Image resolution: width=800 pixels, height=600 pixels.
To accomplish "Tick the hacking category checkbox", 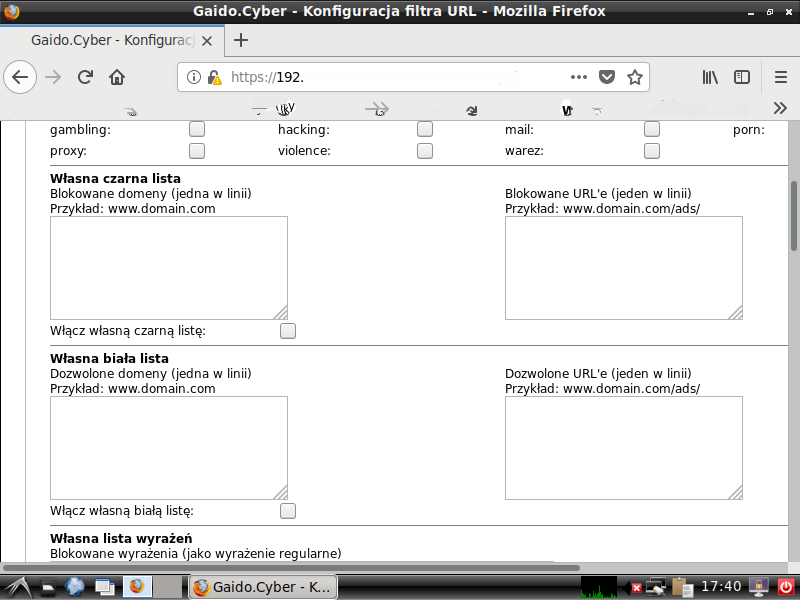I will (425, 129).
